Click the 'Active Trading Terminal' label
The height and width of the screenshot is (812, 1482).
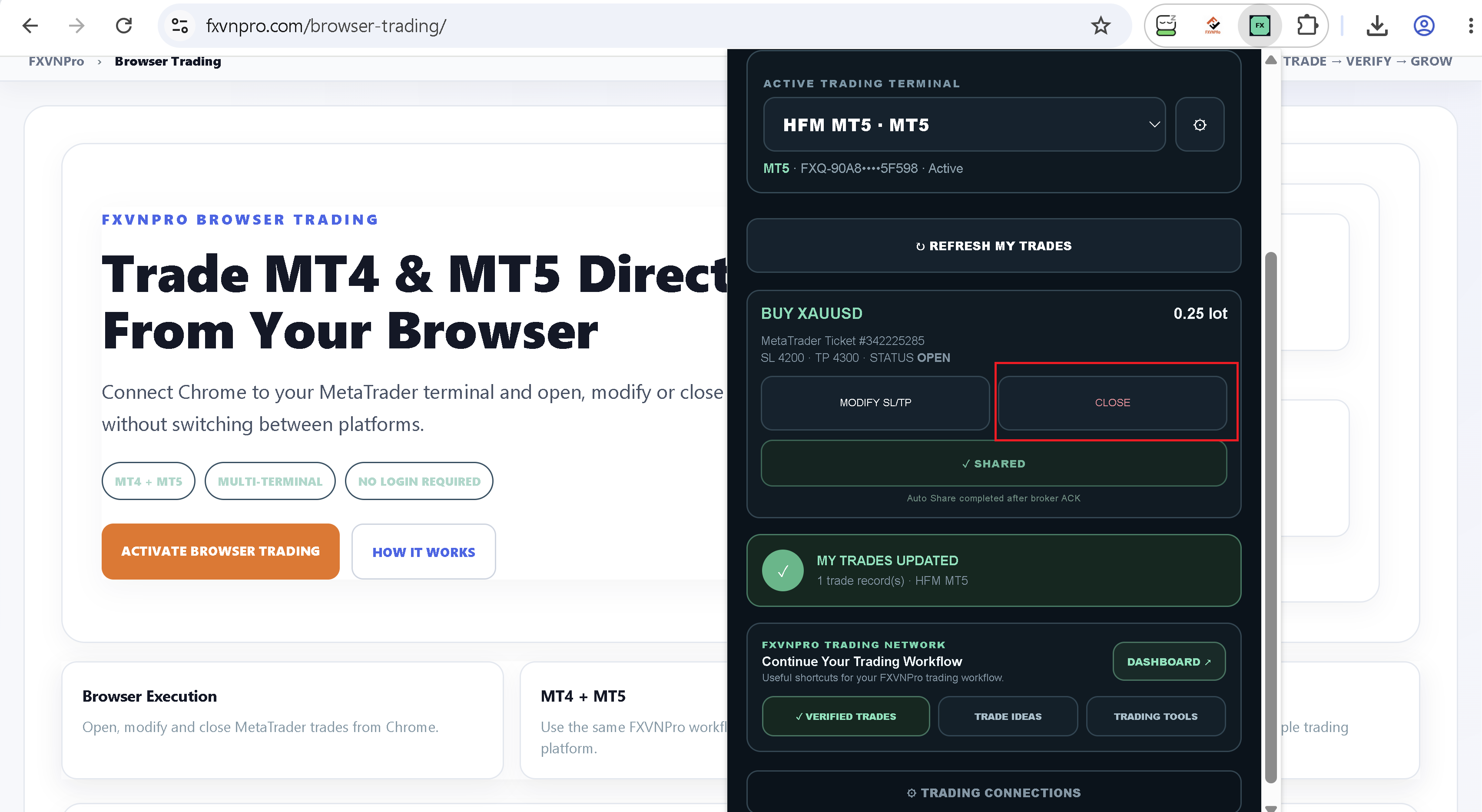861,83
